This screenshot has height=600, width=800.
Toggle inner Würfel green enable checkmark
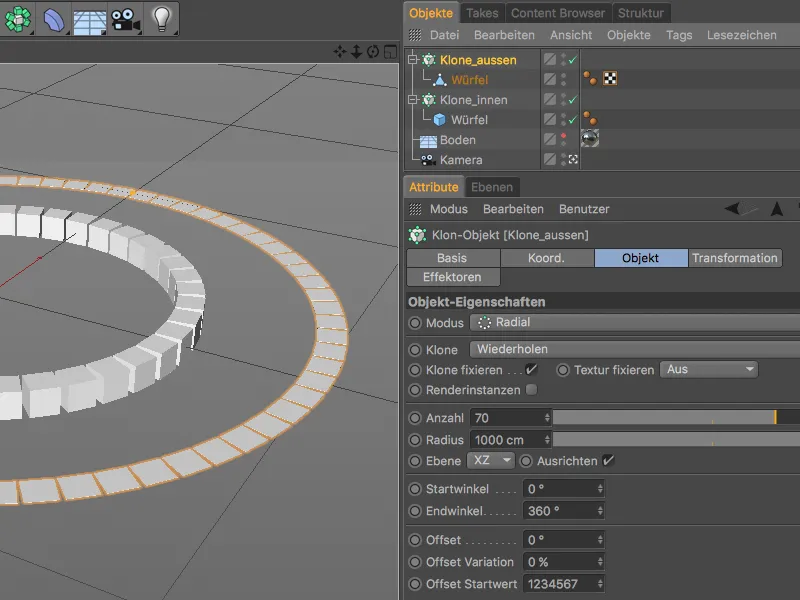(x=573, y=119)
